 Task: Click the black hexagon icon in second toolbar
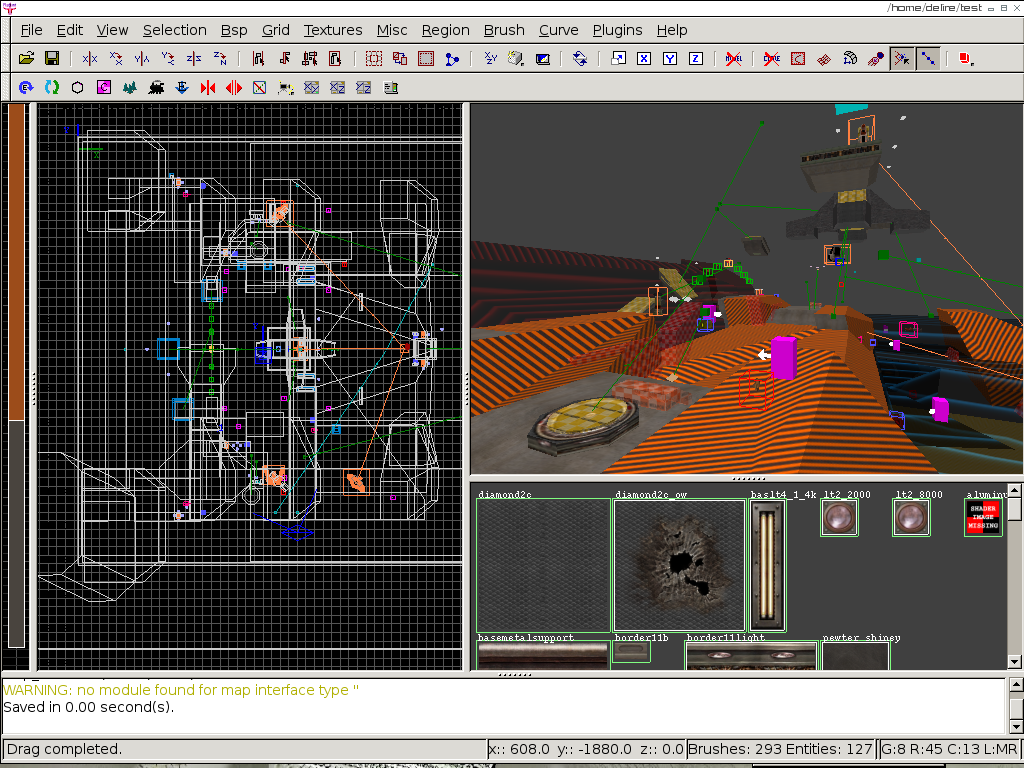tap(77, 88)
